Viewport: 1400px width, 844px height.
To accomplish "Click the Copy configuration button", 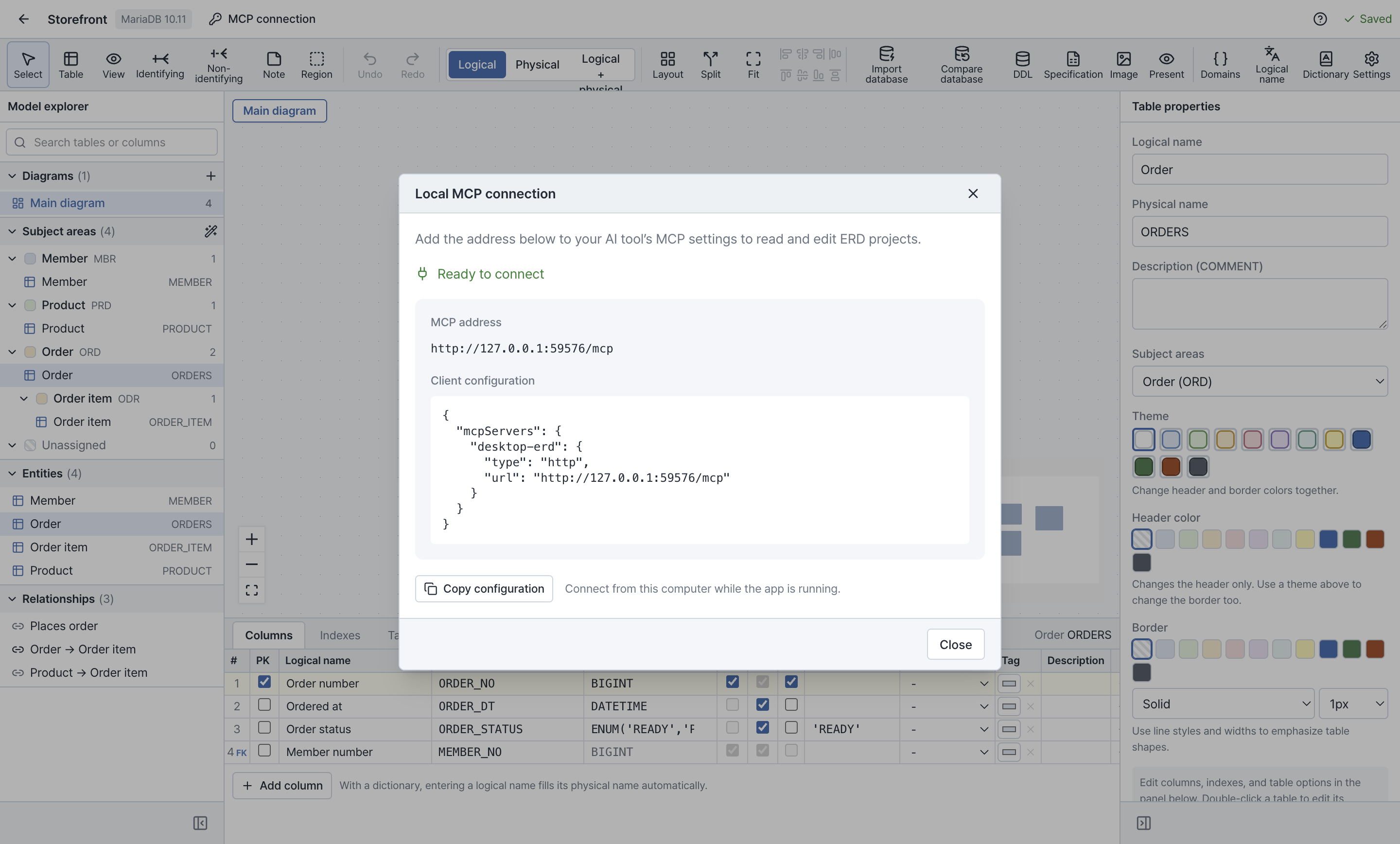I will pyautogui.click(x=484, y=588).
